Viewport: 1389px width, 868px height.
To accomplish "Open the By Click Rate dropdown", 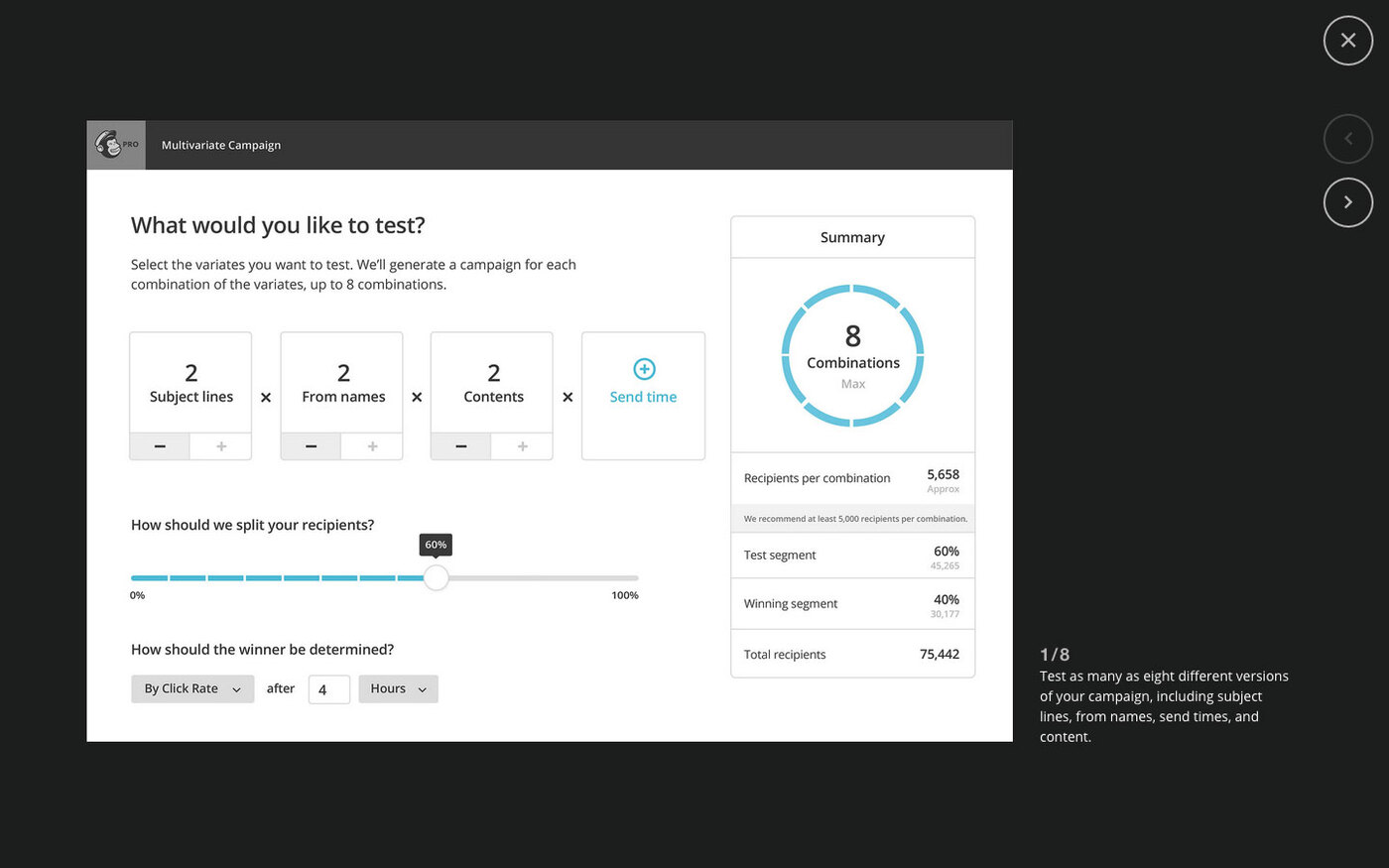I will point(192,689).
